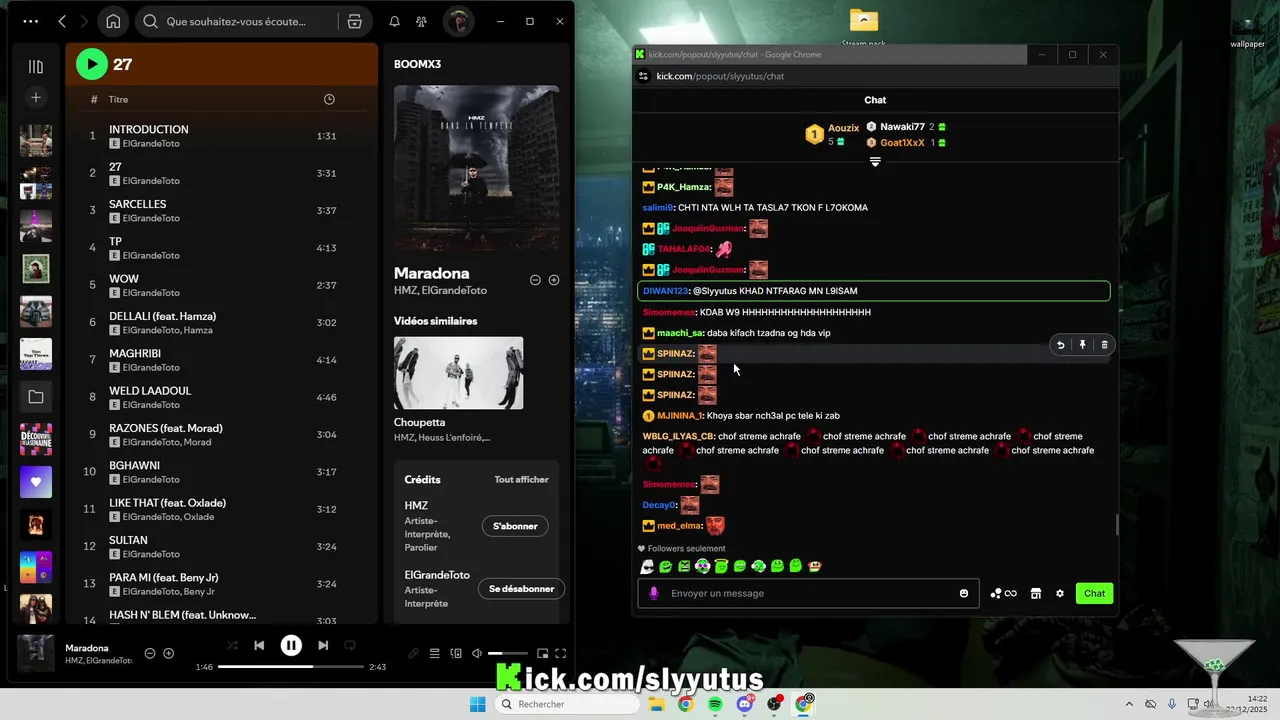
Task: Show hidden tray icons chevron
Action: click(x=1130, y=704)
